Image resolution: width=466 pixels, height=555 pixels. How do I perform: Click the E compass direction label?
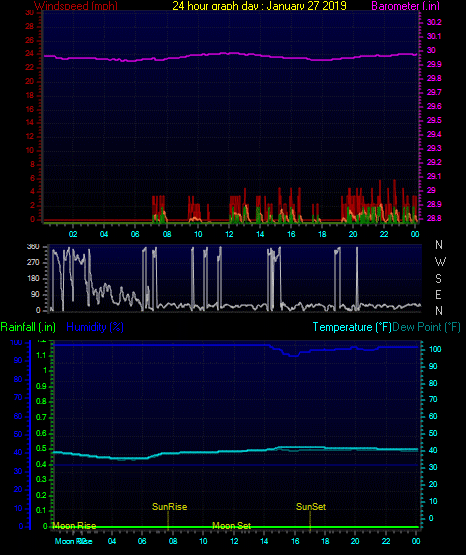pyautogui.click(x=438, y=294)
